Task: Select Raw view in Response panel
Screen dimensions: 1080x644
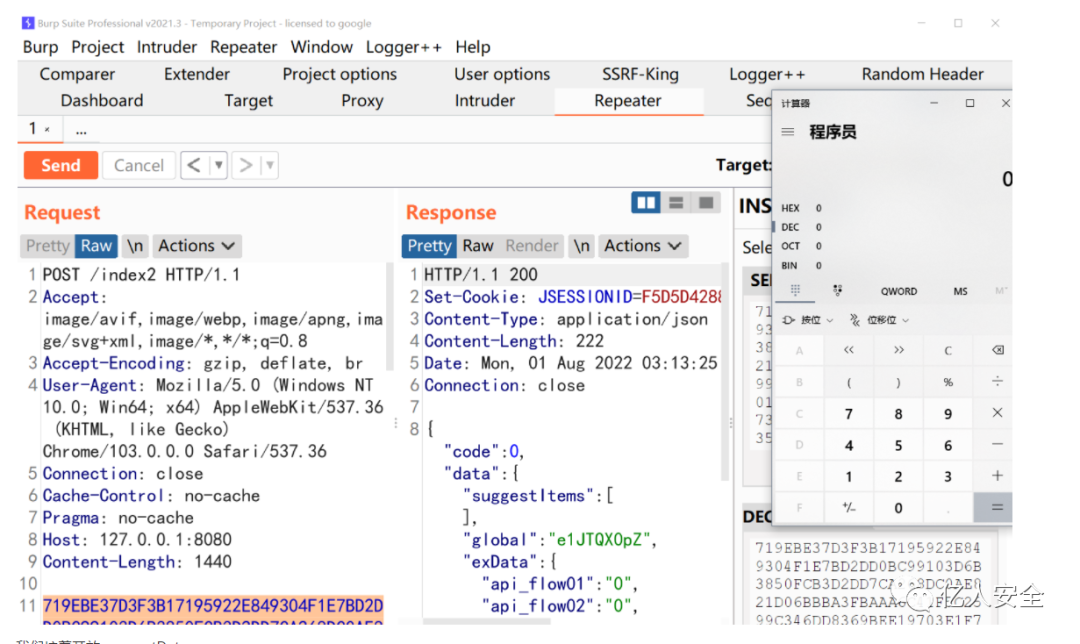Action: tap(477, 246)
